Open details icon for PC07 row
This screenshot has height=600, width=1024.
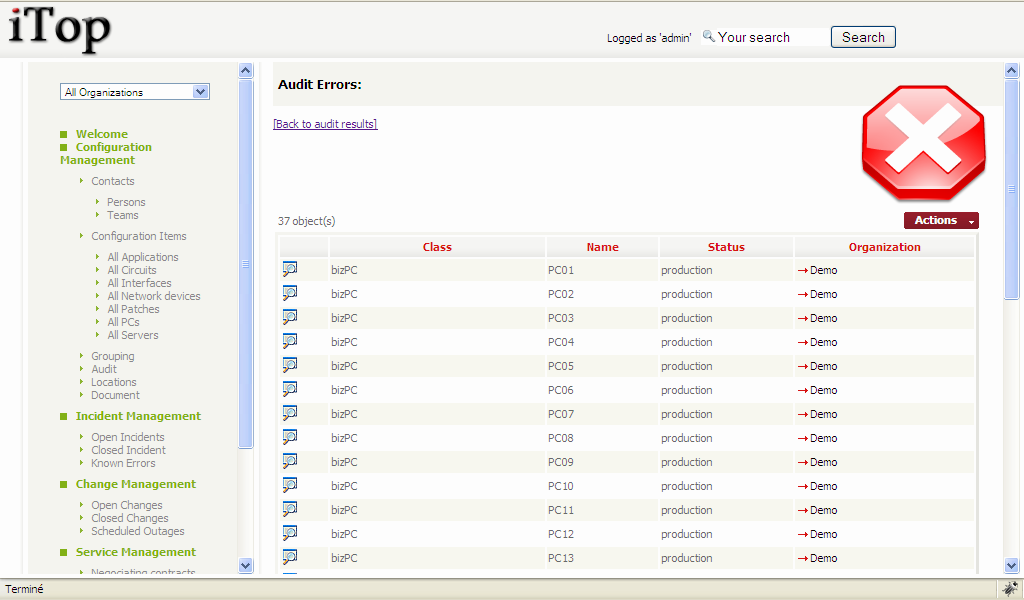click(x=290, y=413)
